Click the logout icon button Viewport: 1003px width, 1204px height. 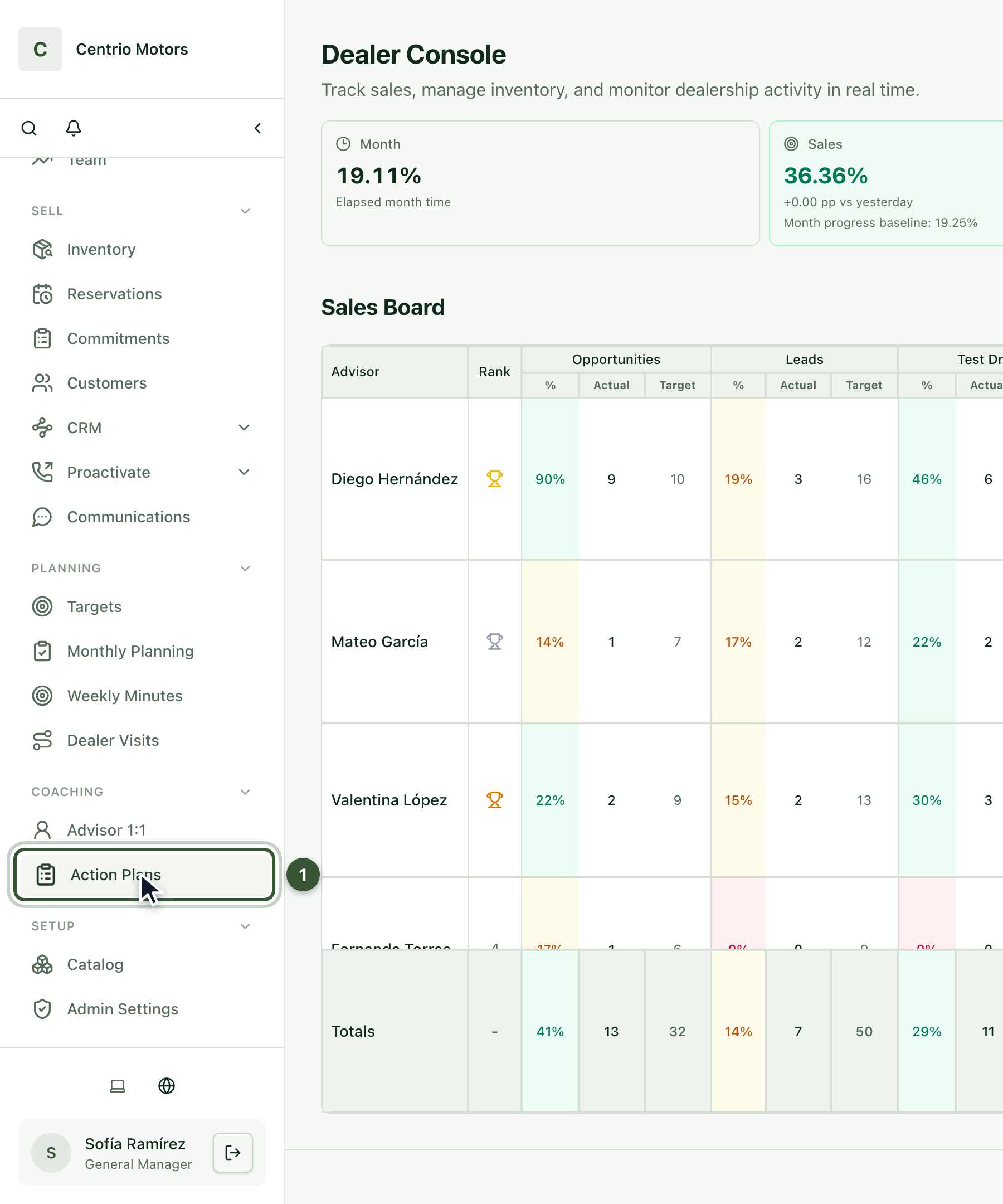pyautogui.click(x=233, y=1152)
